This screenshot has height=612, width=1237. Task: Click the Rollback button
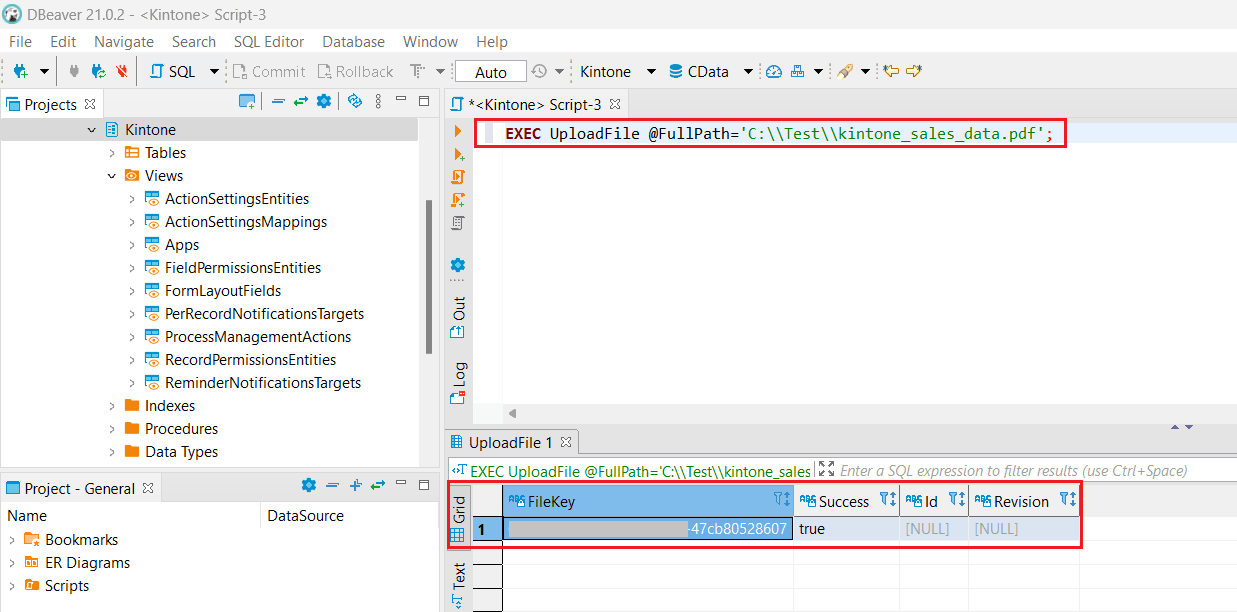click(355, 71)
